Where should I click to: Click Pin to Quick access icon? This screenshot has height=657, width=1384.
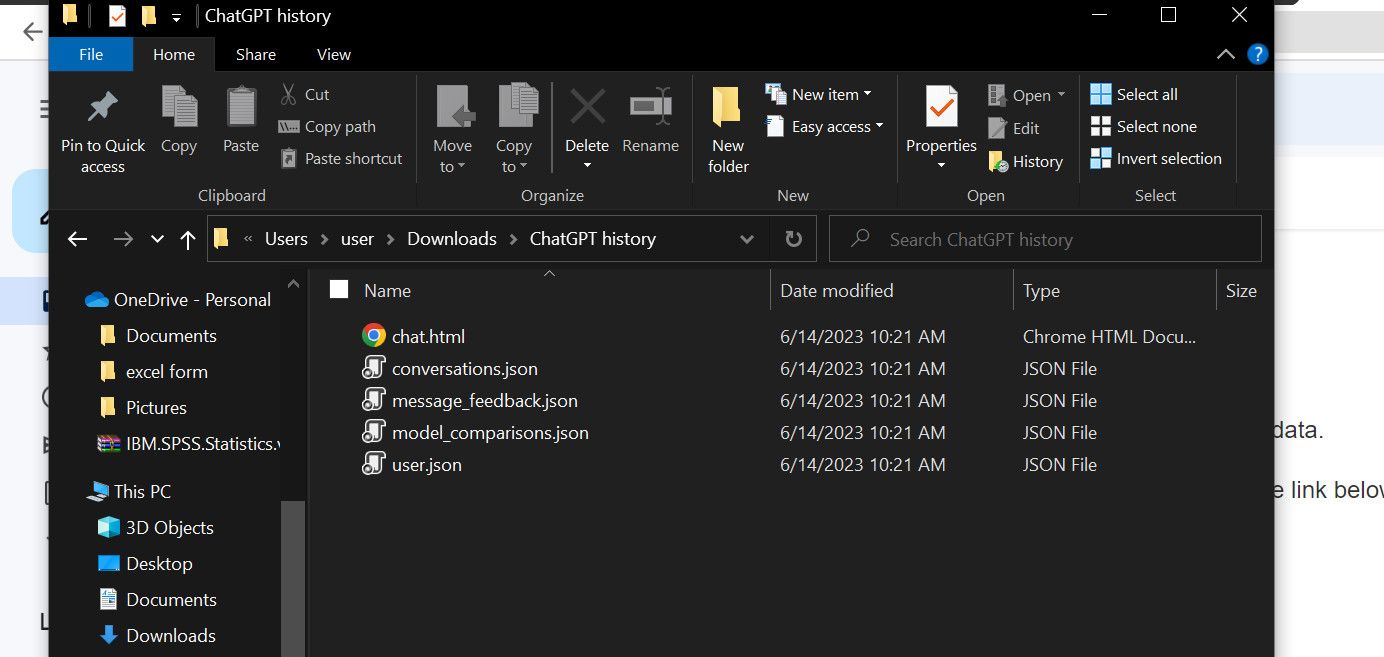click(x=103, y=107)
